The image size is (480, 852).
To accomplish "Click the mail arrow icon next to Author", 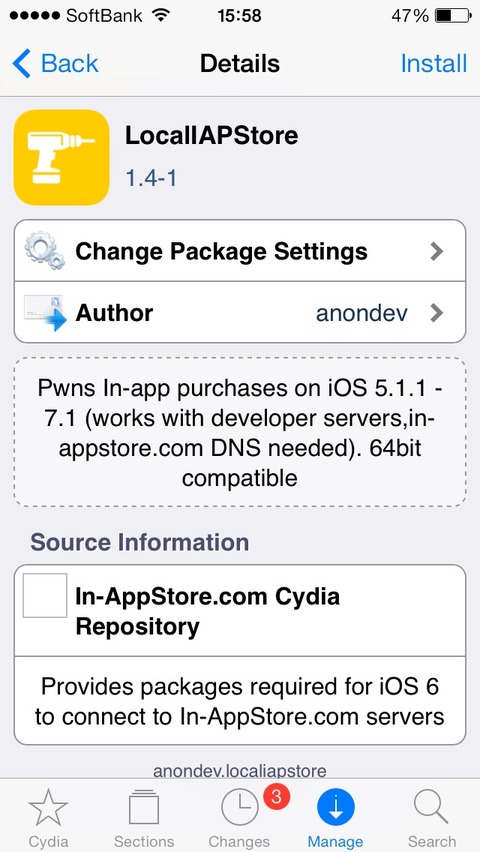I will tap(45, 313).
